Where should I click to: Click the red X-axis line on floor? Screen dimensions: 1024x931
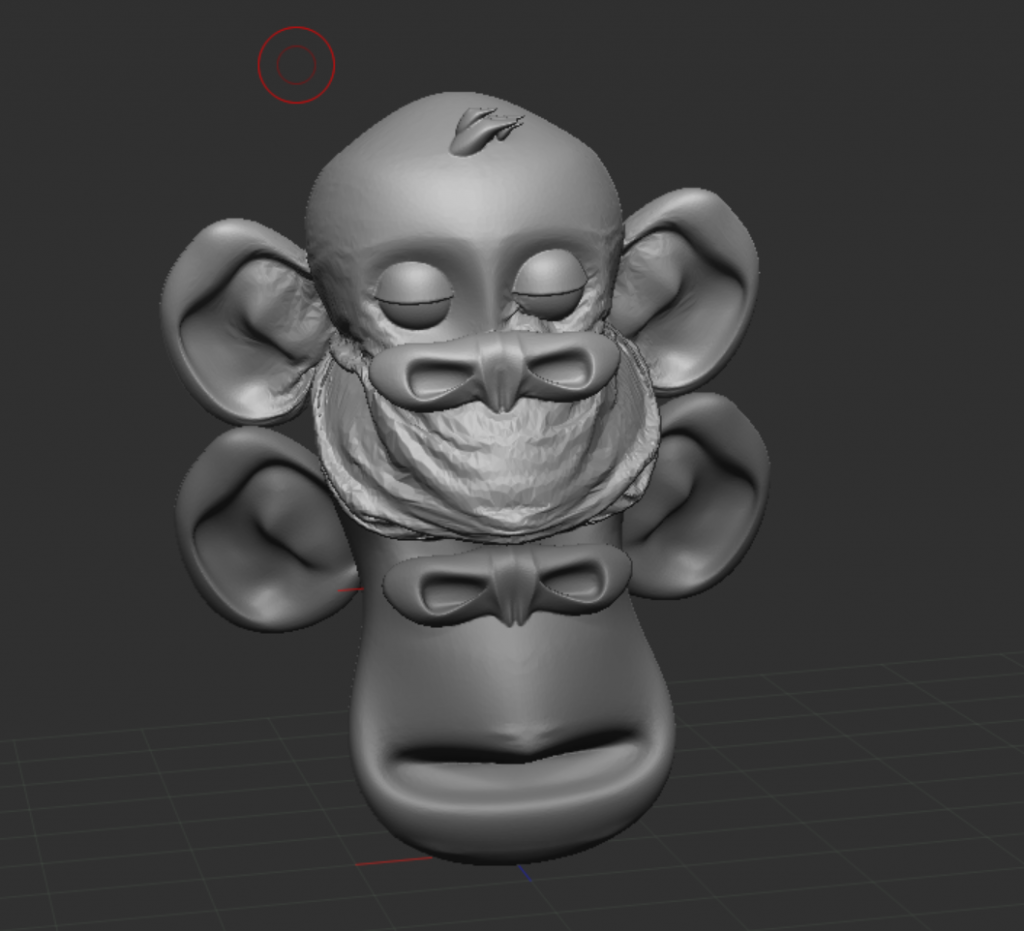(x=394, y=860)
